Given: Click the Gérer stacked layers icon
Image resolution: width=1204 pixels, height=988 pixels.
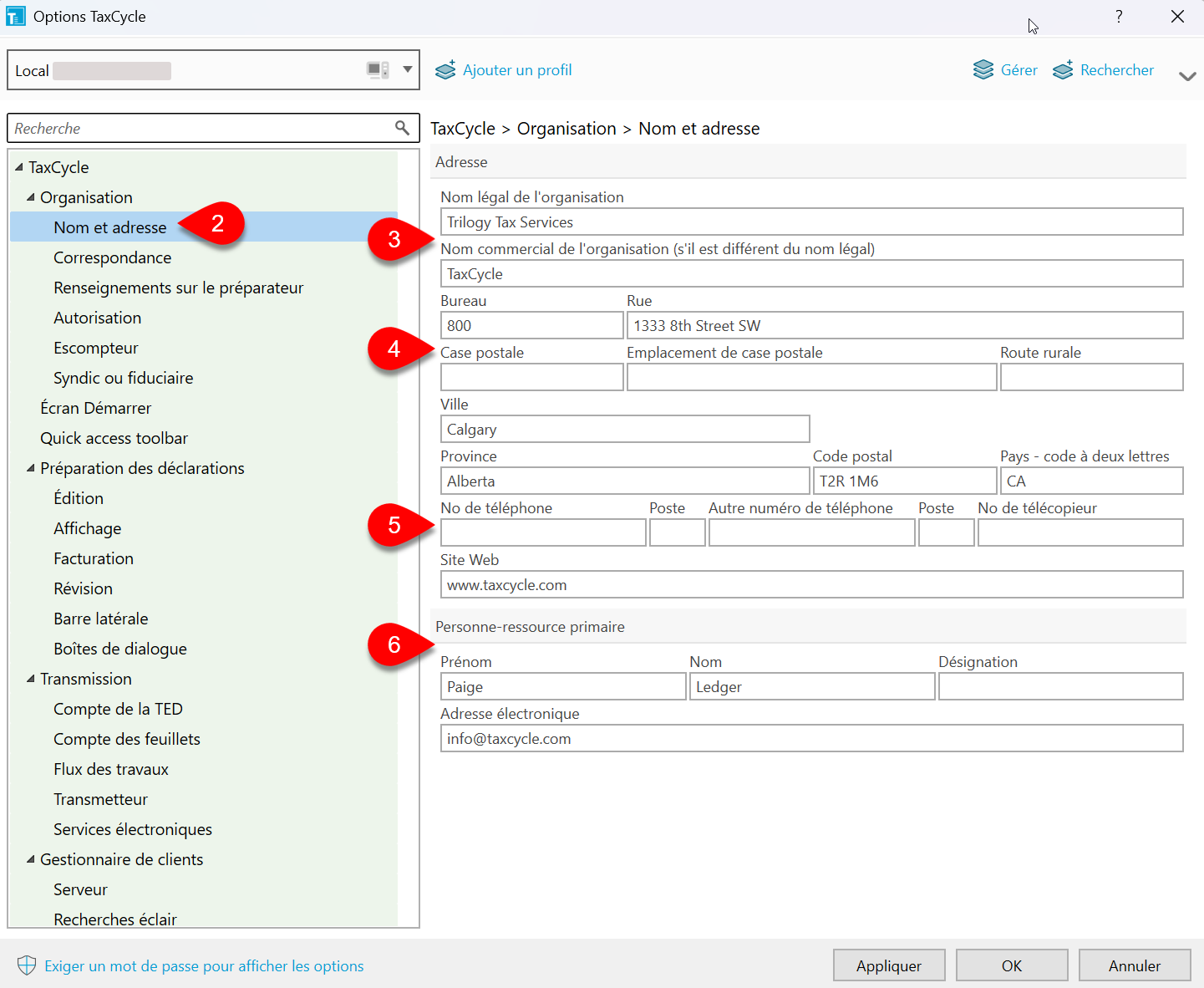Looking at the screenshot, I should tap(983, 69).
